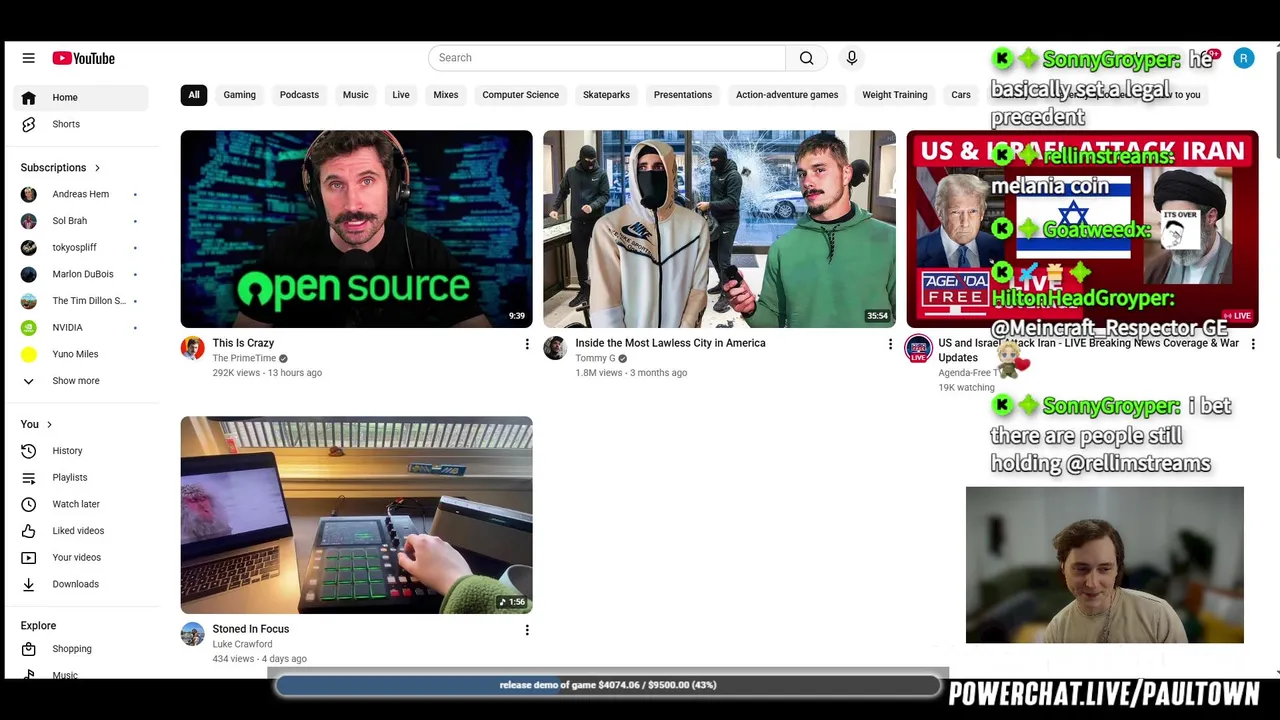
Task: Open Luke Crawford channel name
Action: click(242, 644)
